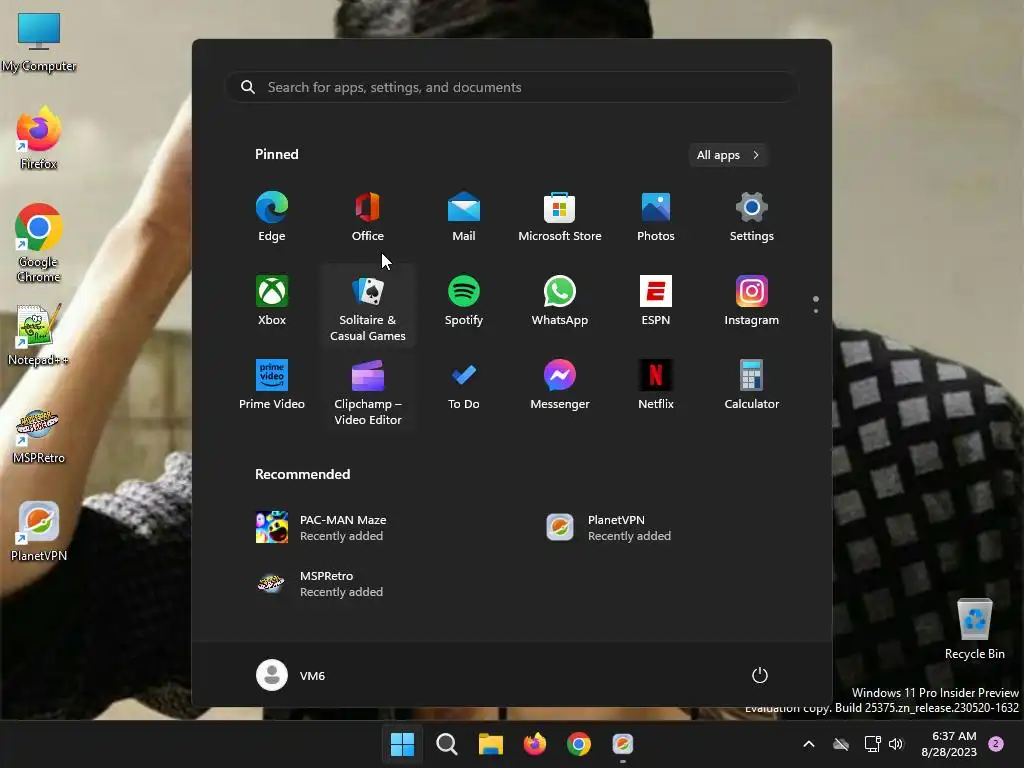1024x768 pixels.
Task: Select the Recycle Bin on desktop
Action: click(974, 628)
